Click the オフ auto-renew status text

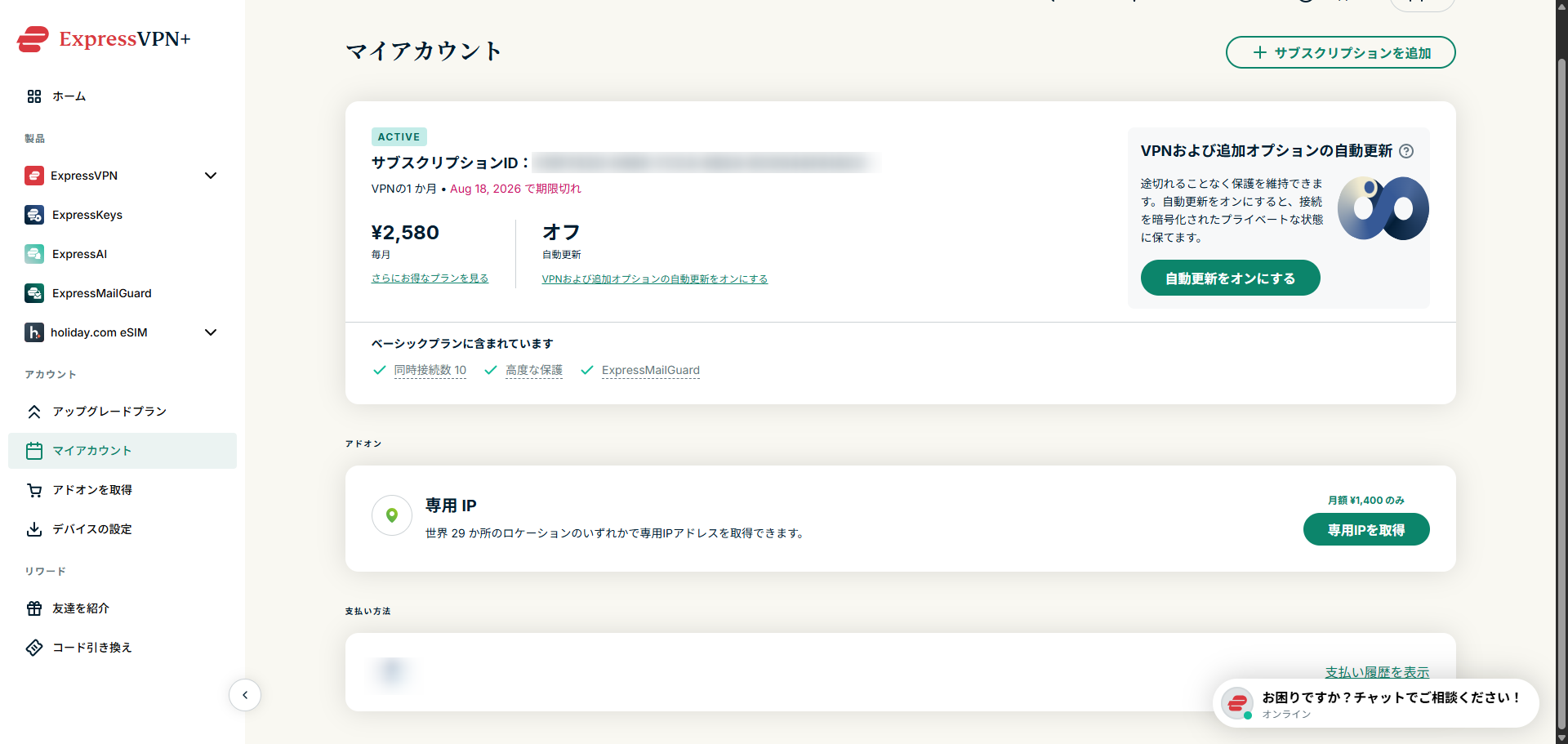coord(561,233)
